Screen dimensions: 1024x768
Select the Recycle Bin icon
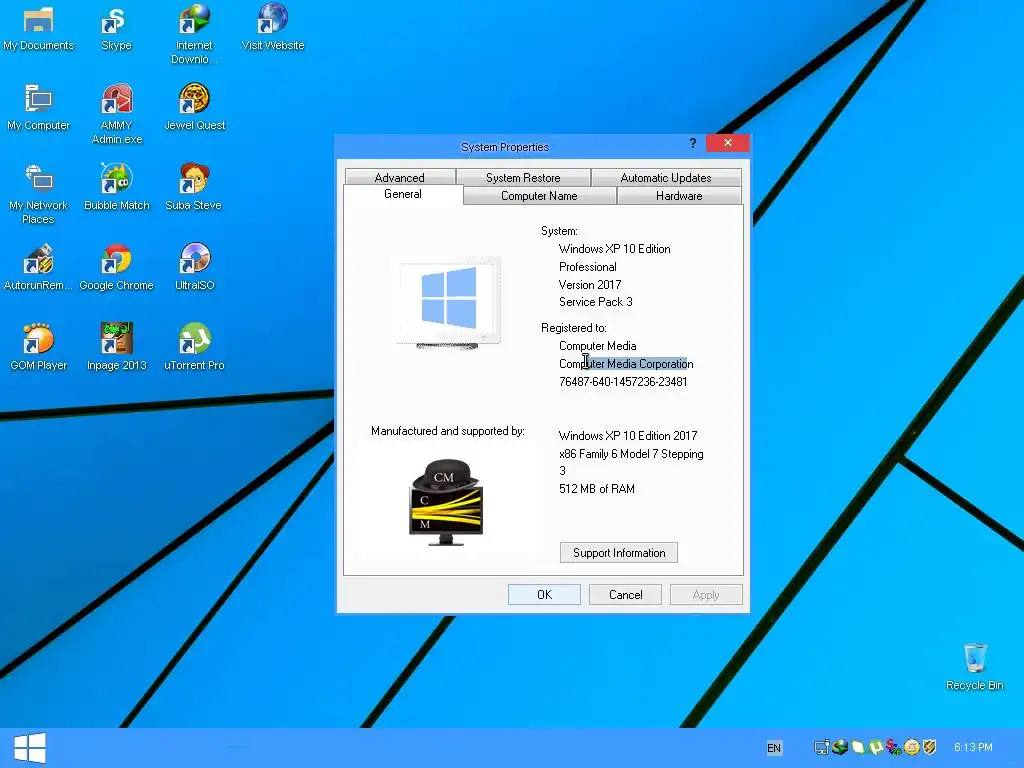click(974, 666)
